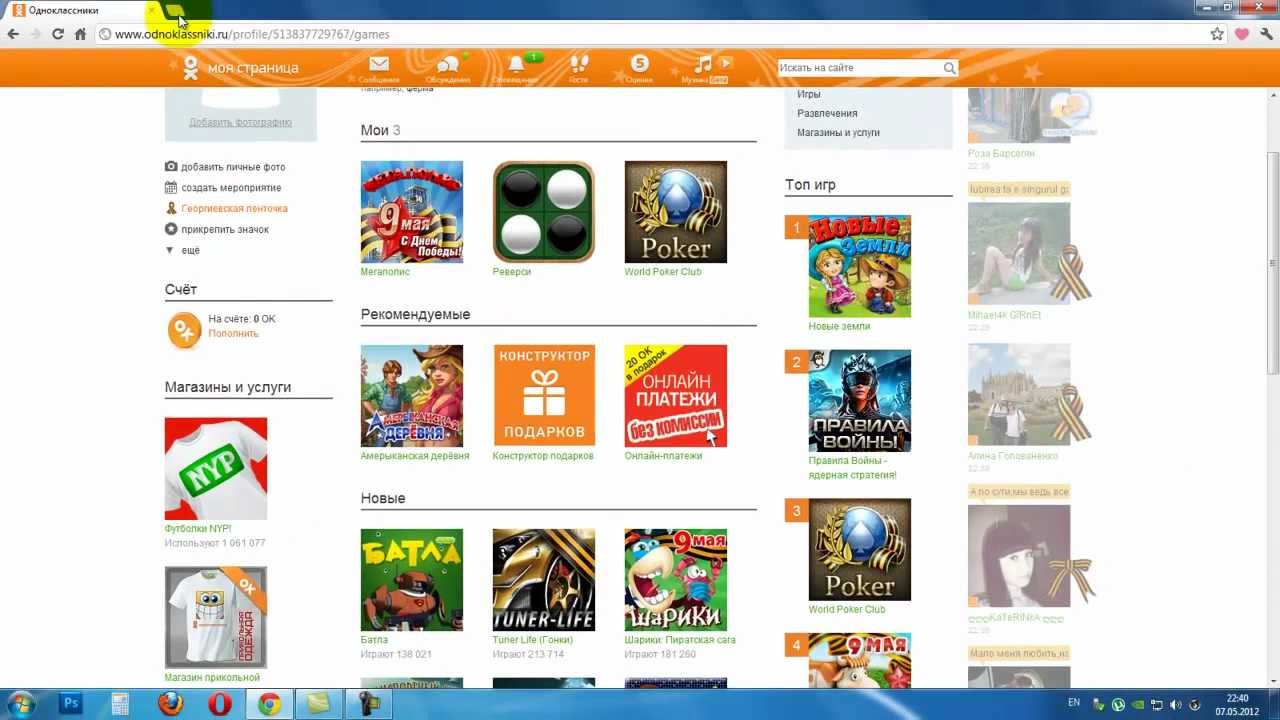1280x720 pixels.
Task: Click the browser address bar
Action: tap(650, 34)
